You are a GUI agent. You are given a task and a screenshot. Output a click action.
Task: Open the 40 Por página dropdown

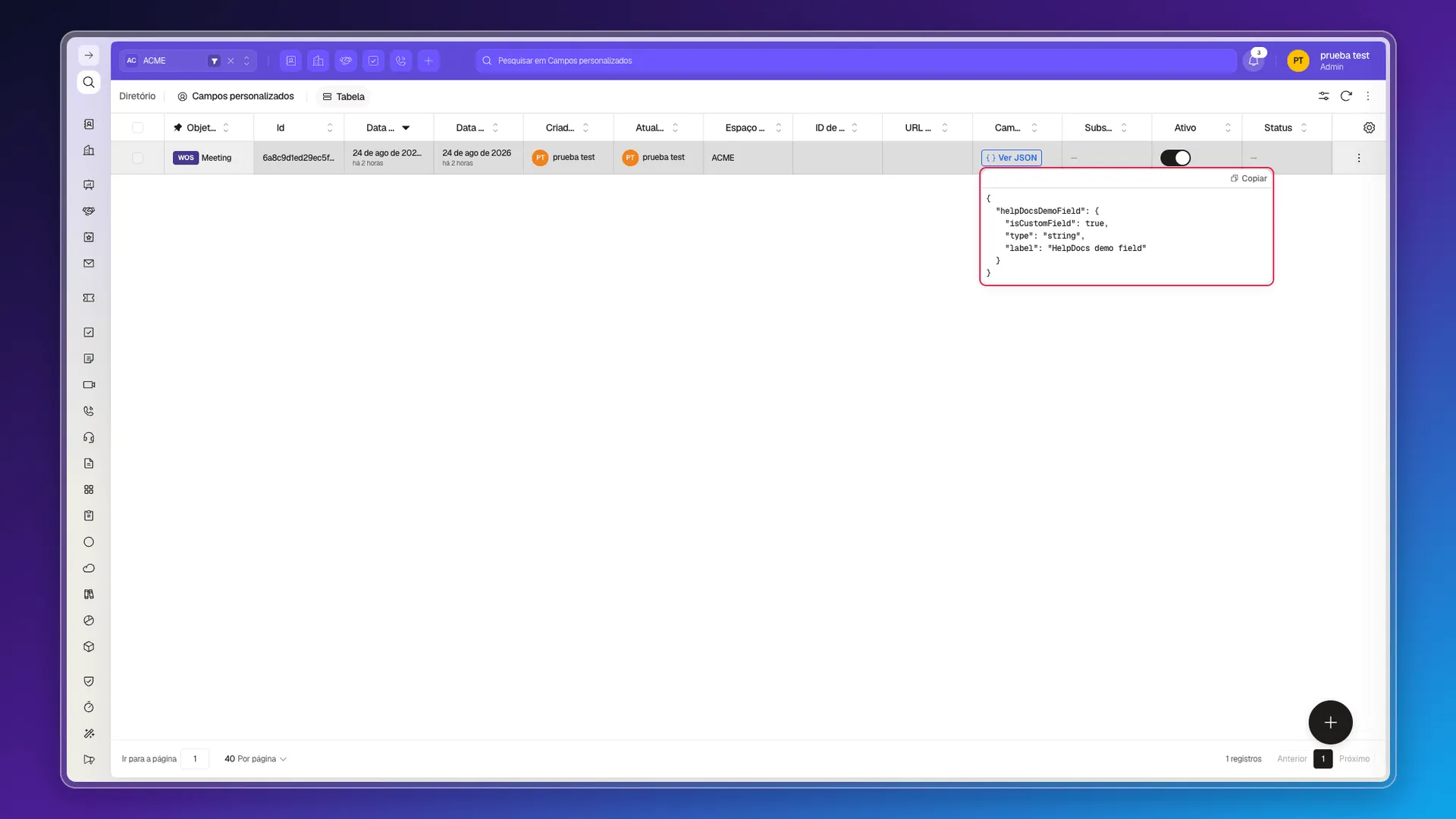[x=256, y=759]
